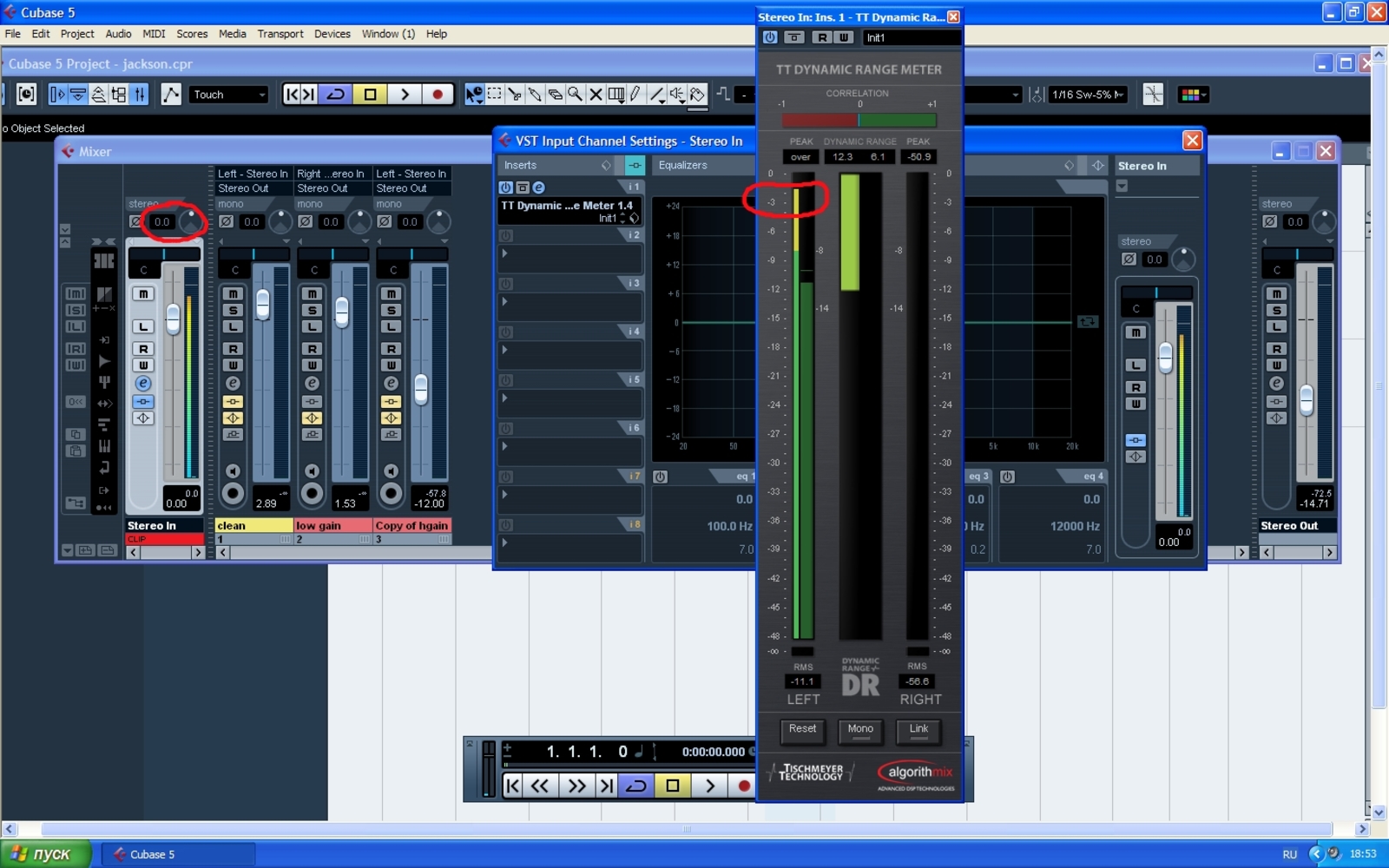Select the Mute X tool
Screen dimensions: 1389x868
tap(596, 95)
